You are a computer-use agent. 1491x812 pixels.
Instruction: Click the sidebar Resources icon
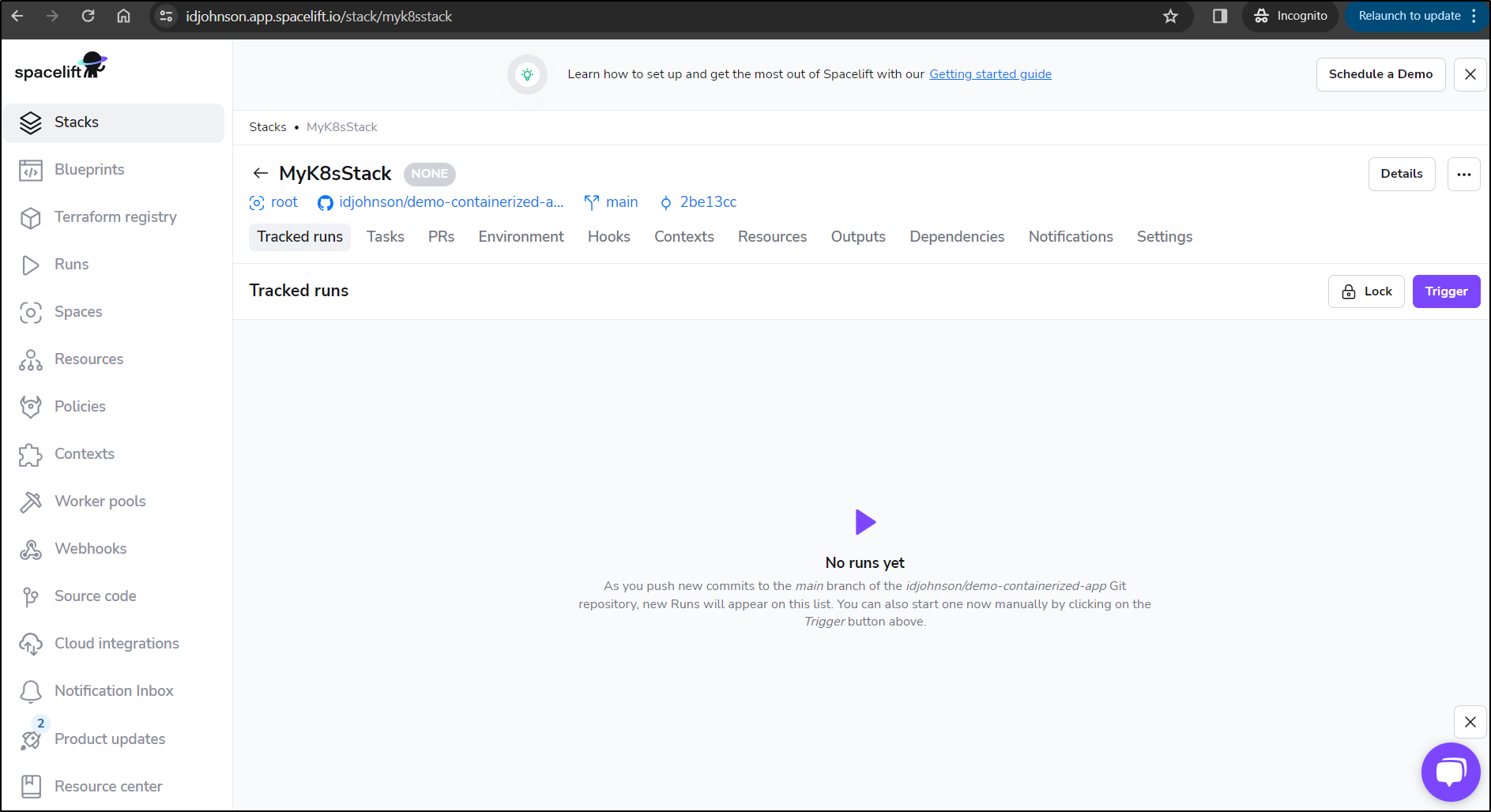31,359
